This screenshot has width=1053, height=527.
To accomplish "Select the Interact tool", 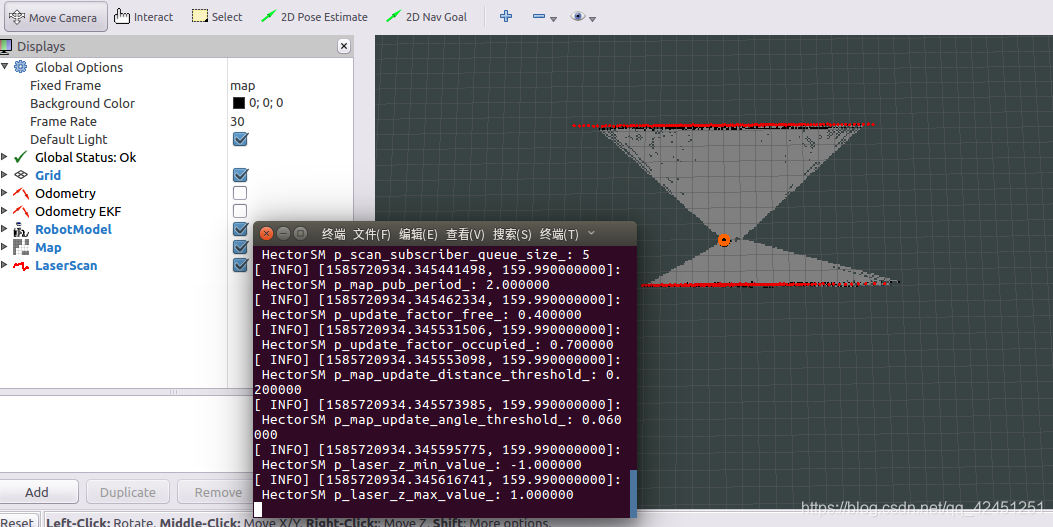I will 144,17.
